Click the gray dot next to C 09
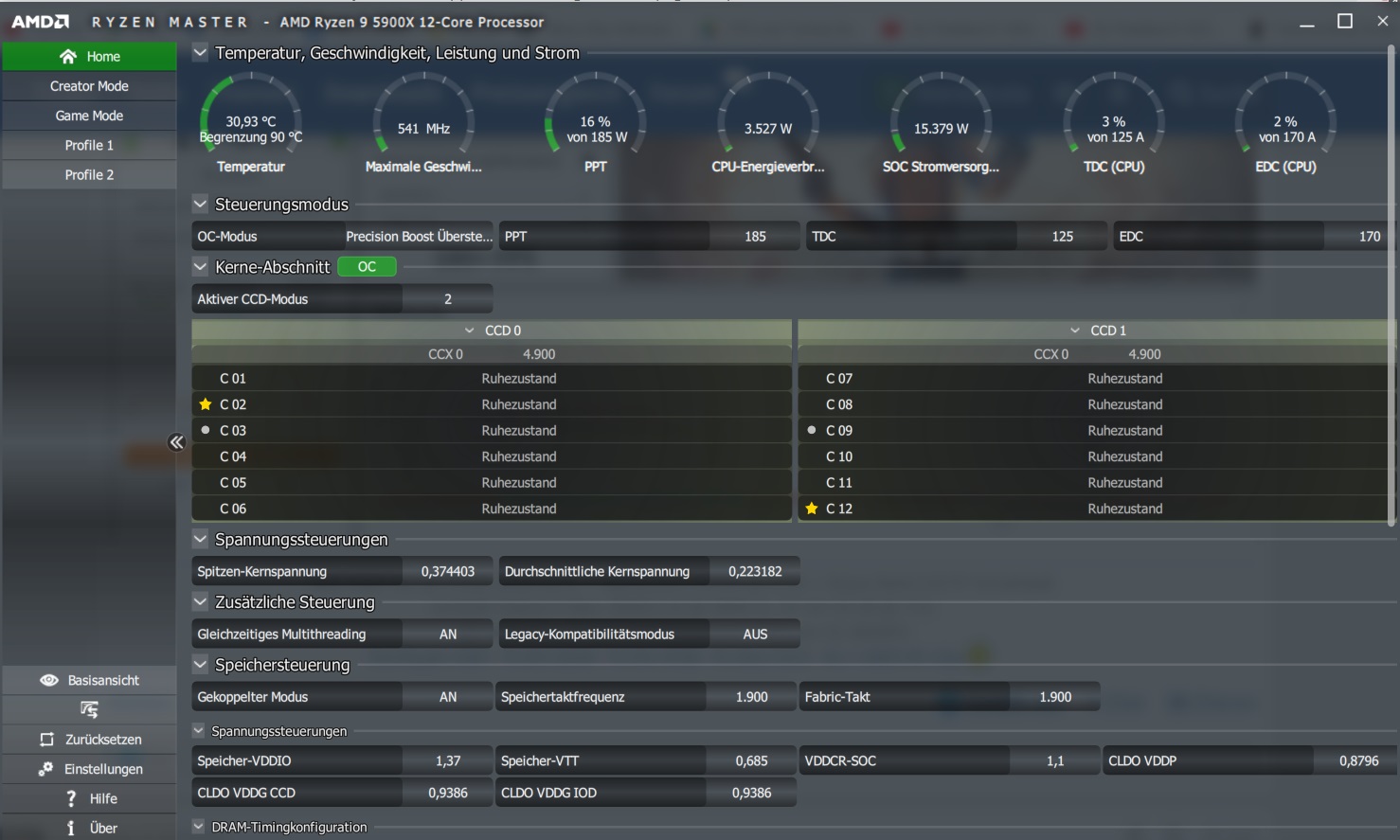 812,430
